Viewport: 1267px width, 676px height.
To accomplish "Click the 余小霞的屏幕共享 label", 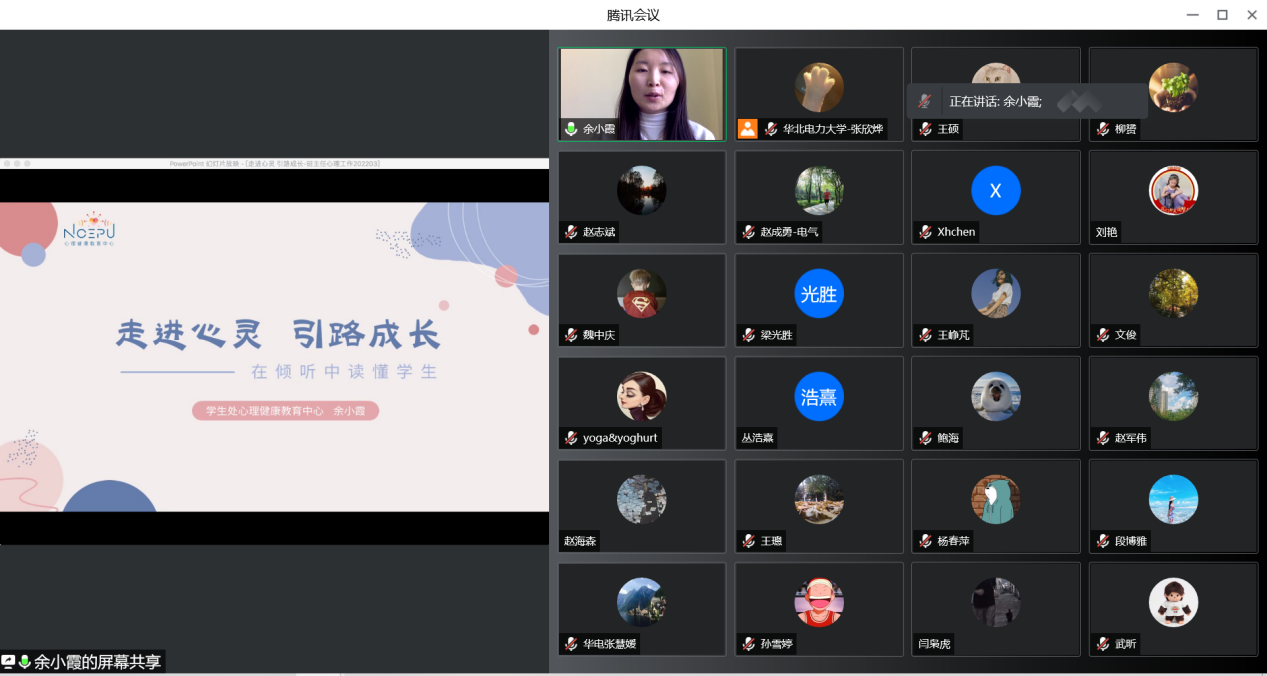I will [x=97, y=662].
